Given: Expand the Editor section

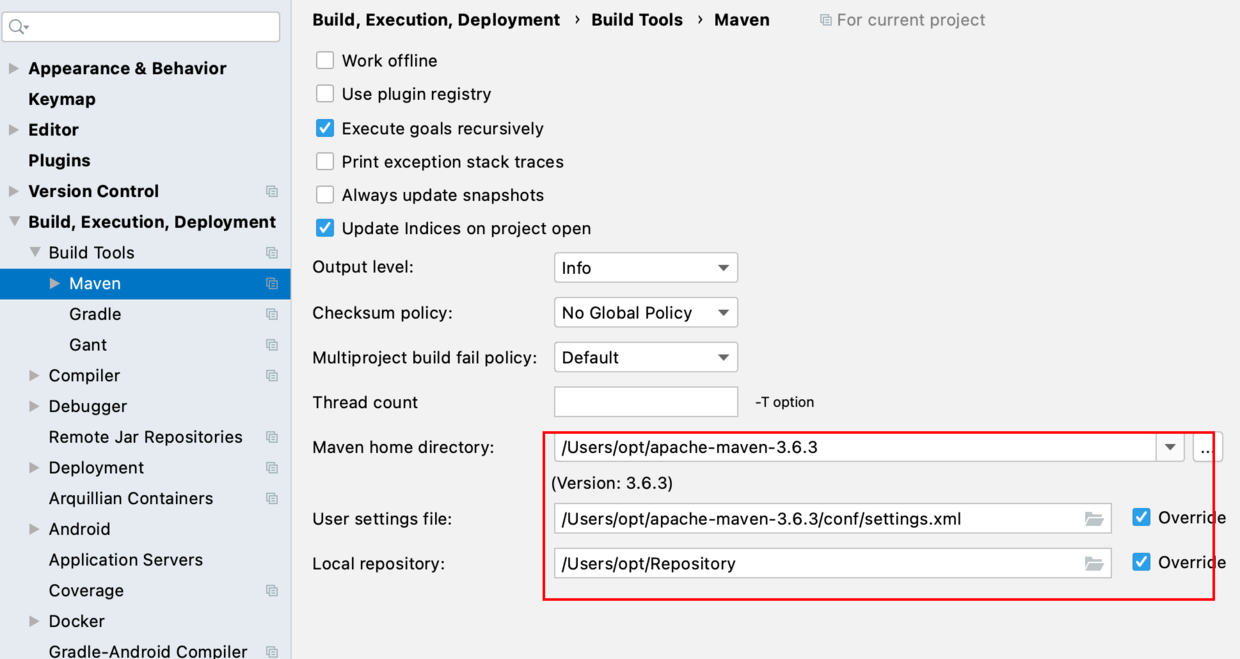Looking at the screenshot, I should (x=13, y=130).
